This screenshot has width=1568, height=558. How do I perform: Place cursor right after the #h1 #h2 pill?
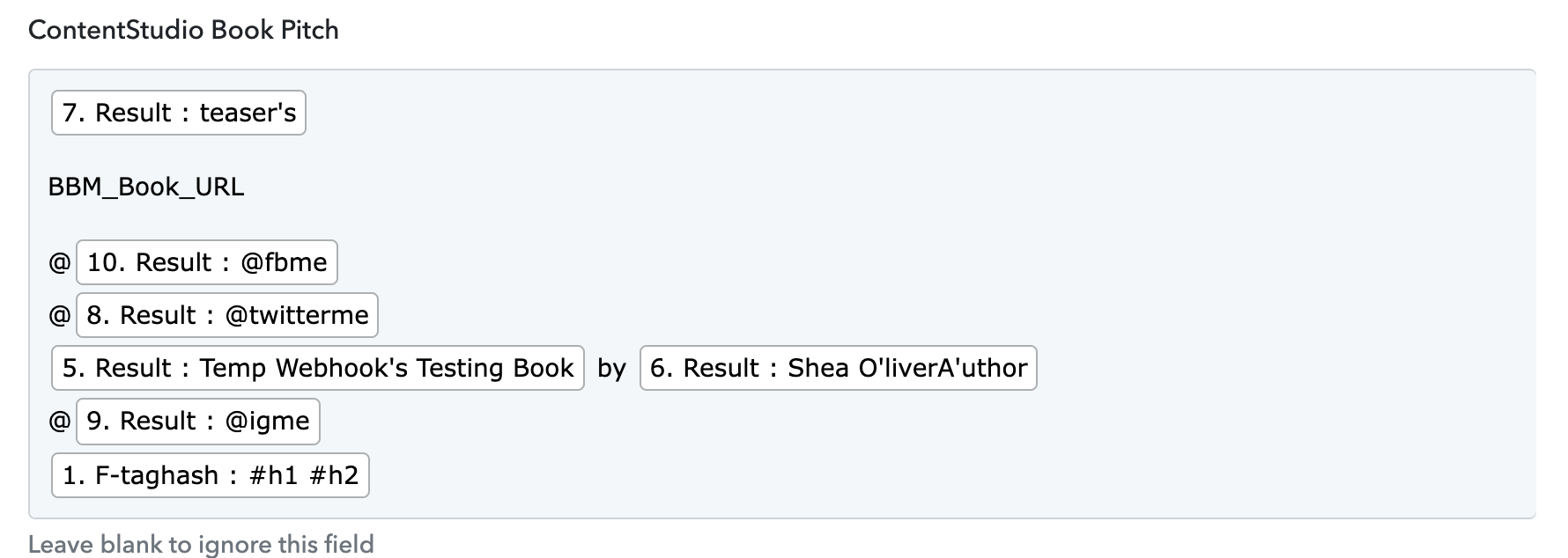point(375,475)
